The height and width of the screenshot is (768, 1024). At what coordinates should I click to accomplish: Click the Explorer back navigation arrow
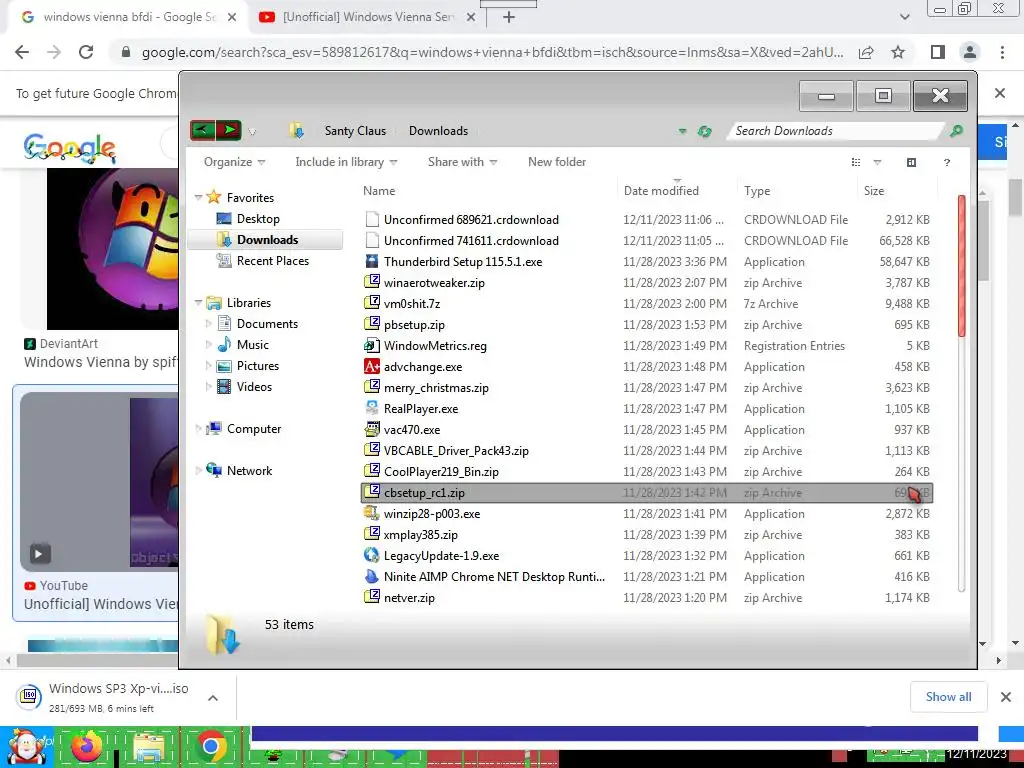tap(202, 131)
